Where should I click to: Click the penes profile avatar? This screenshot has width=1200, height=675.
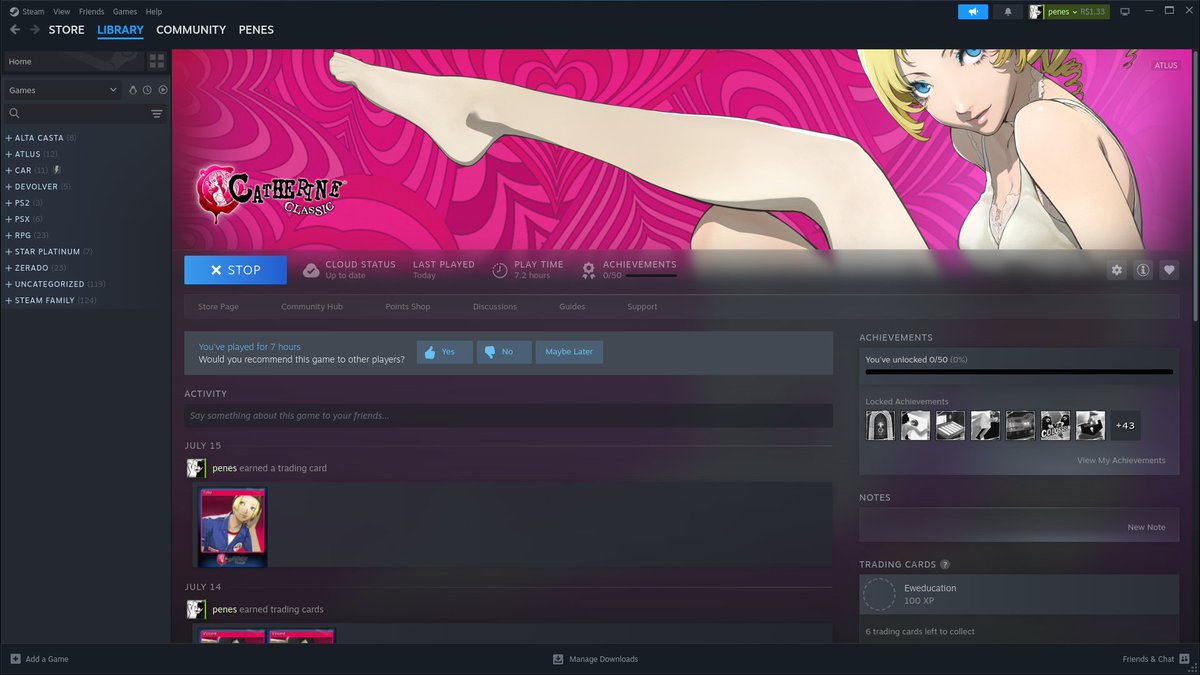pos(1037,12)
